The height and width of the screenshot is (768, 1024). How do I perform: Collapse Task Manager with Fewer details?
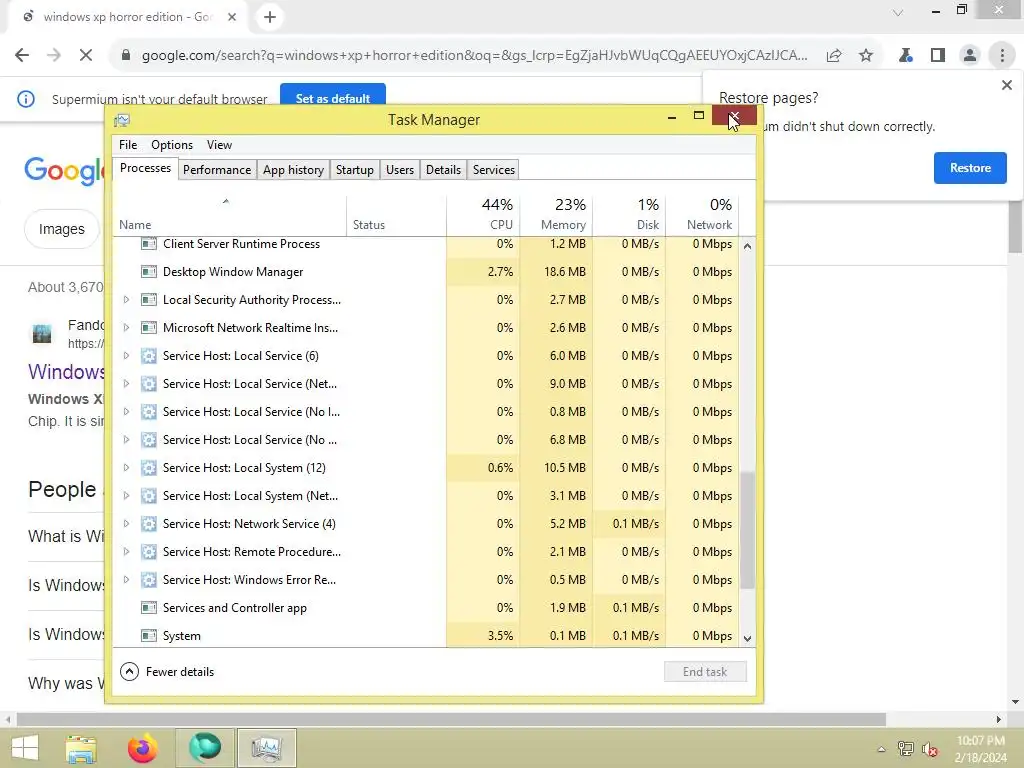tap(167, 672)
